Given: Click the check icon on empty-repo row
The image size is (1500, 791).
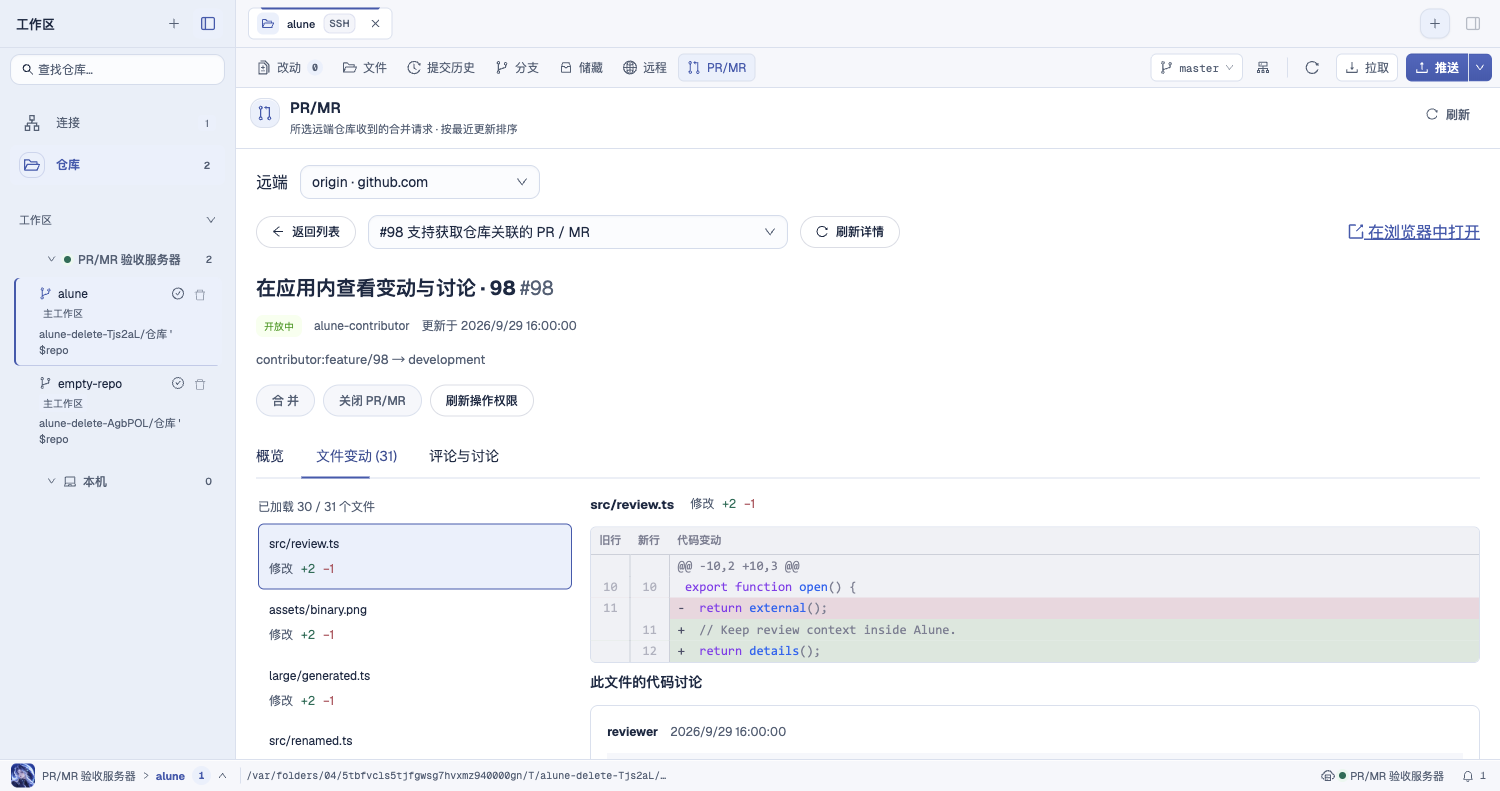Looking at the screenshot, I should point(178,383).
